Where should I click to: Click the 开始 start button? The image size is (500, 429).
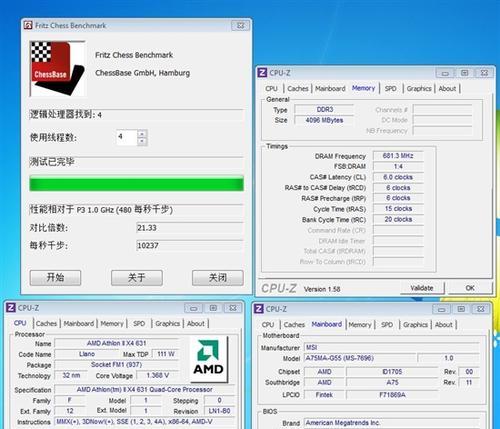pos(55,278)
